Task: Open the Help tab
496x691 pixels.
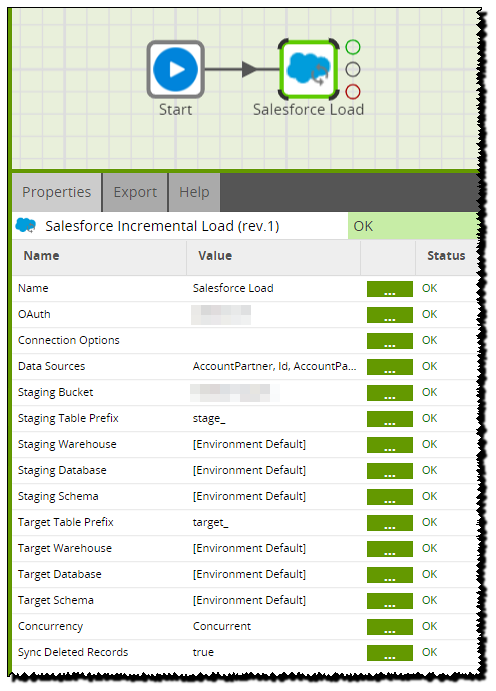Action: [194, 192]
